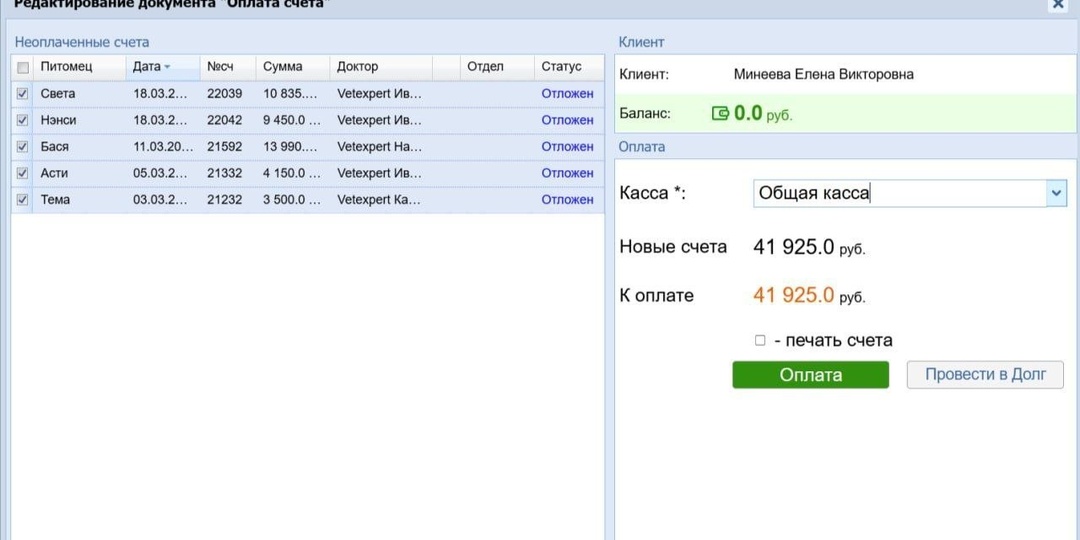Viewport: 1080px width, 540px height.
Task: Click the sum 9 450.0 in Нэнси row
Action: (292, 120)
